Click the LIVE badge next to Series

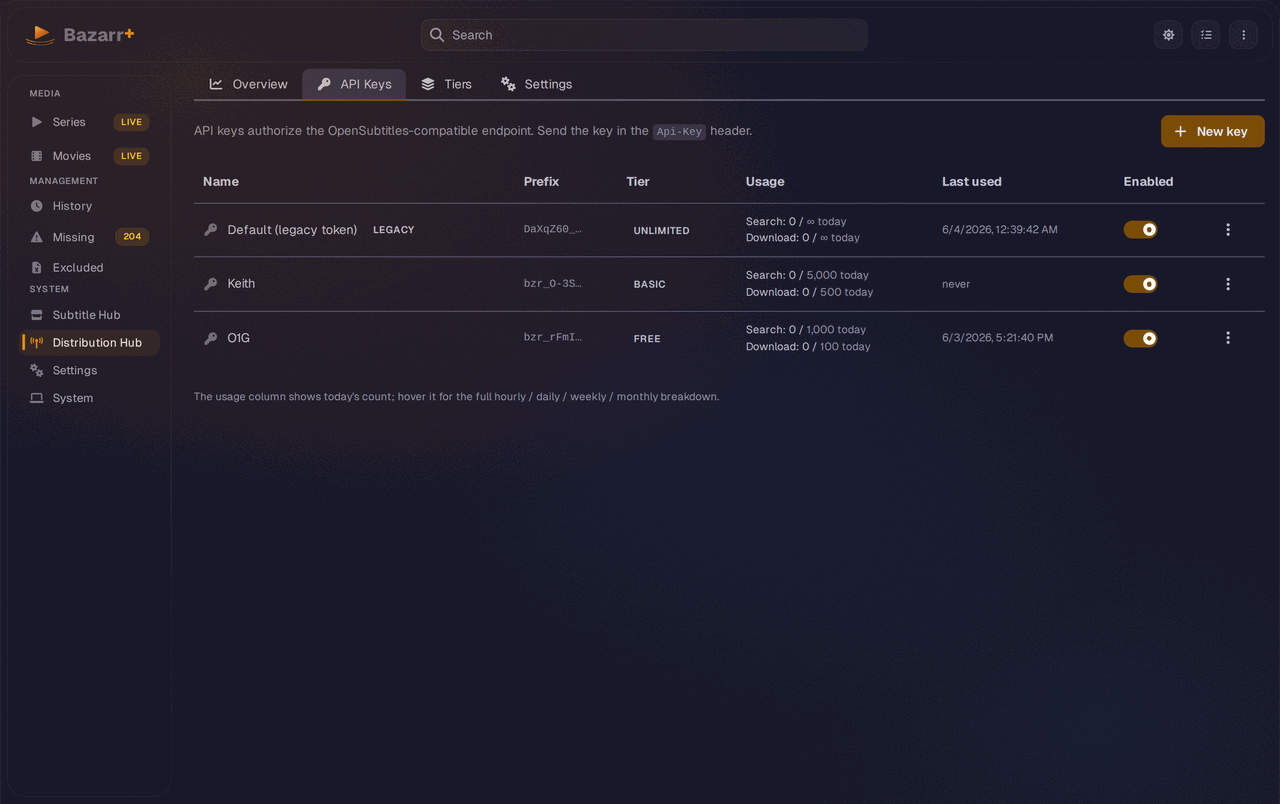(x=131, y=122)
